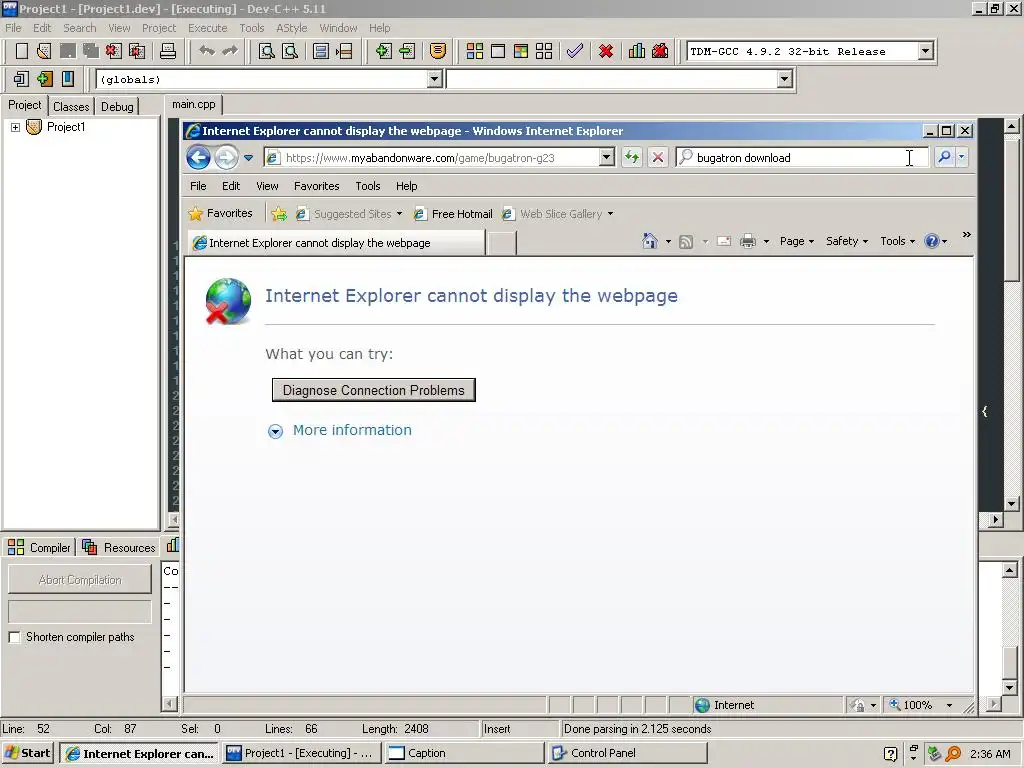Switch to the Caption taskbar window
The image size is (1024, 768).
[x=464, y=753]
